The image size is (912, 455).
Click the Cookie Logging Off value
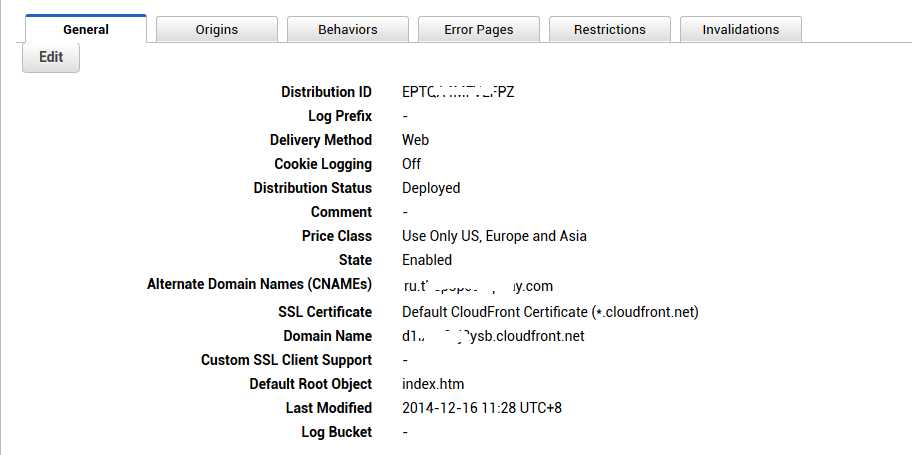tap(411, 164)
